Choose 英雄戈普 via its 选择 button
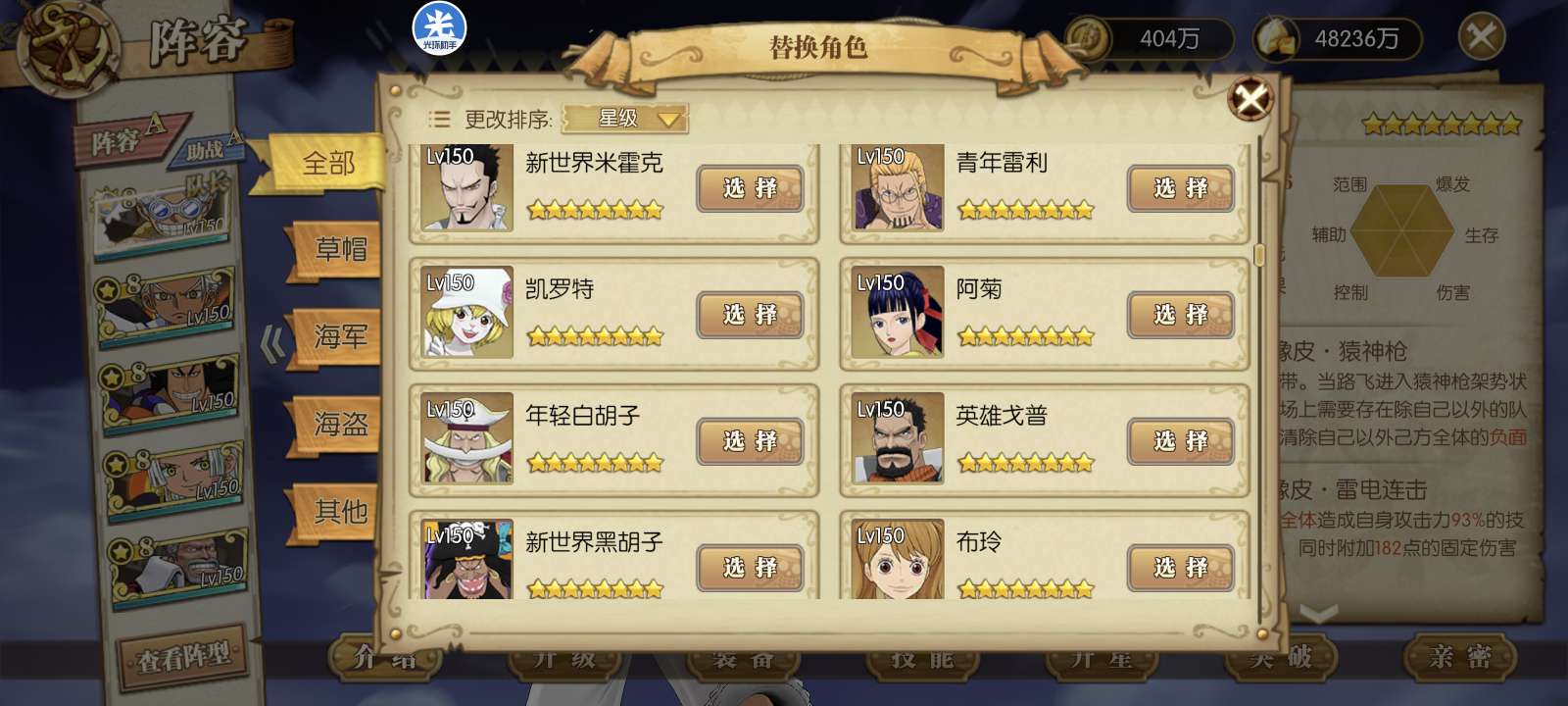The height and width of the screenshot is (706, 1568). tap(1181, 441)
